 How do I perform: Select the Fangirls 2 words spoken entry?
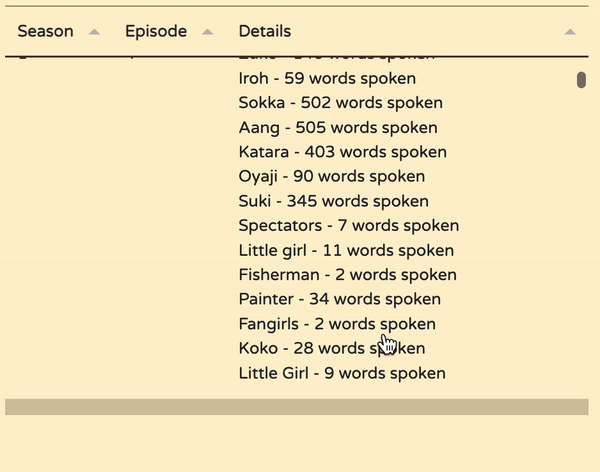[337, 324]
